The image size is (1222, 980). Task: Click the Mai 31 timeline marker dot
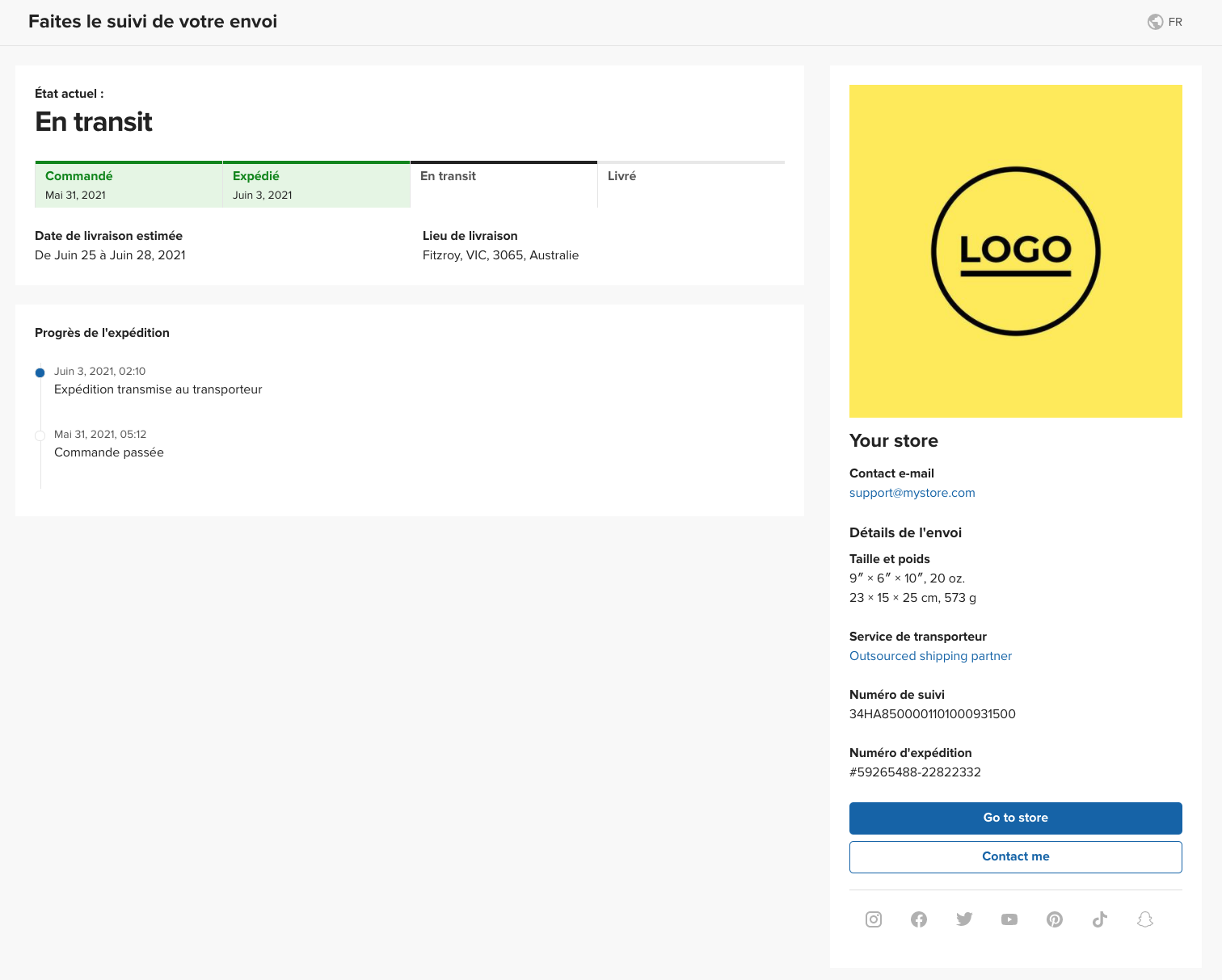(40, 435)
